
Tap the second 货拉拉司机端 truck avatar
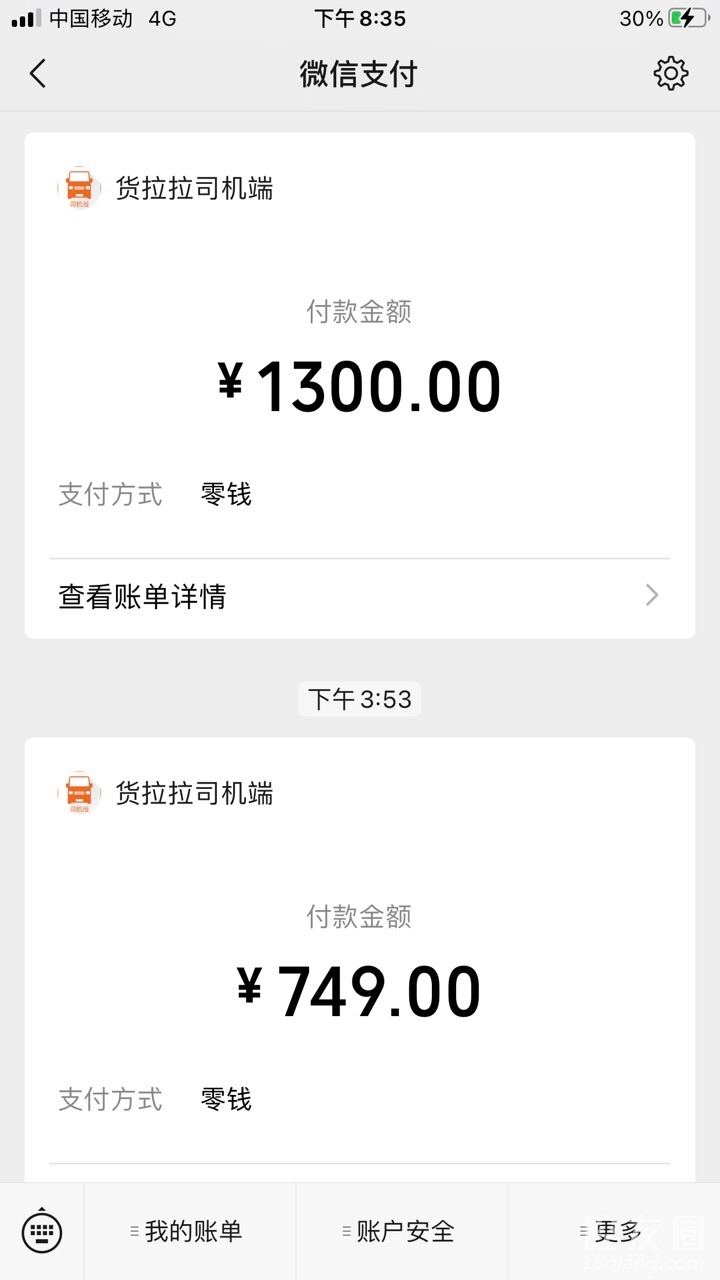[79, 793]
